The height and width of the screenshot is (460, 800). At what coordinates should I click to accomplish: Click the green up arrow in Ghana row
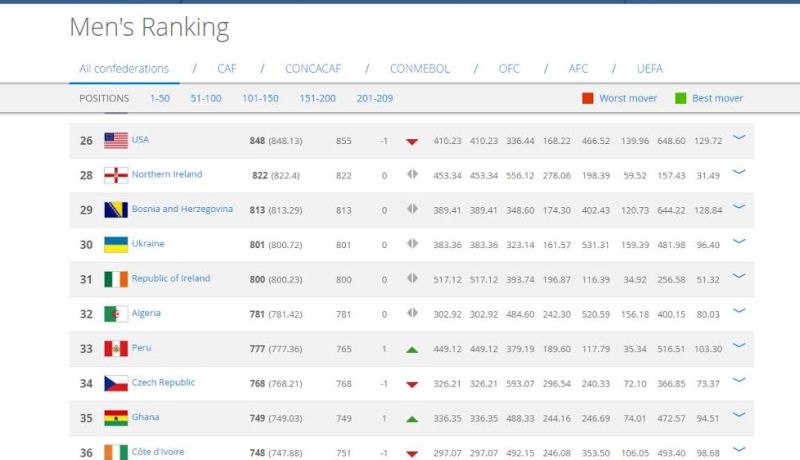[x=412, y=419]
